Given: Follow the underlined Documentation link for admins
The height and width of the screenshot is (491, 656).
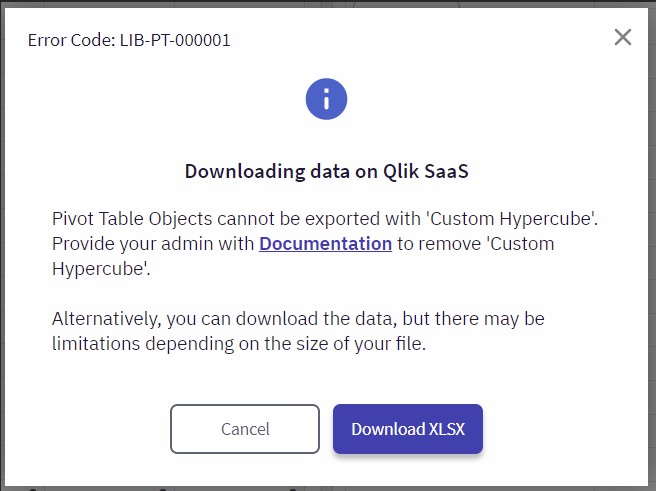Looking at the screenshot, I should [x=325, y=243].
